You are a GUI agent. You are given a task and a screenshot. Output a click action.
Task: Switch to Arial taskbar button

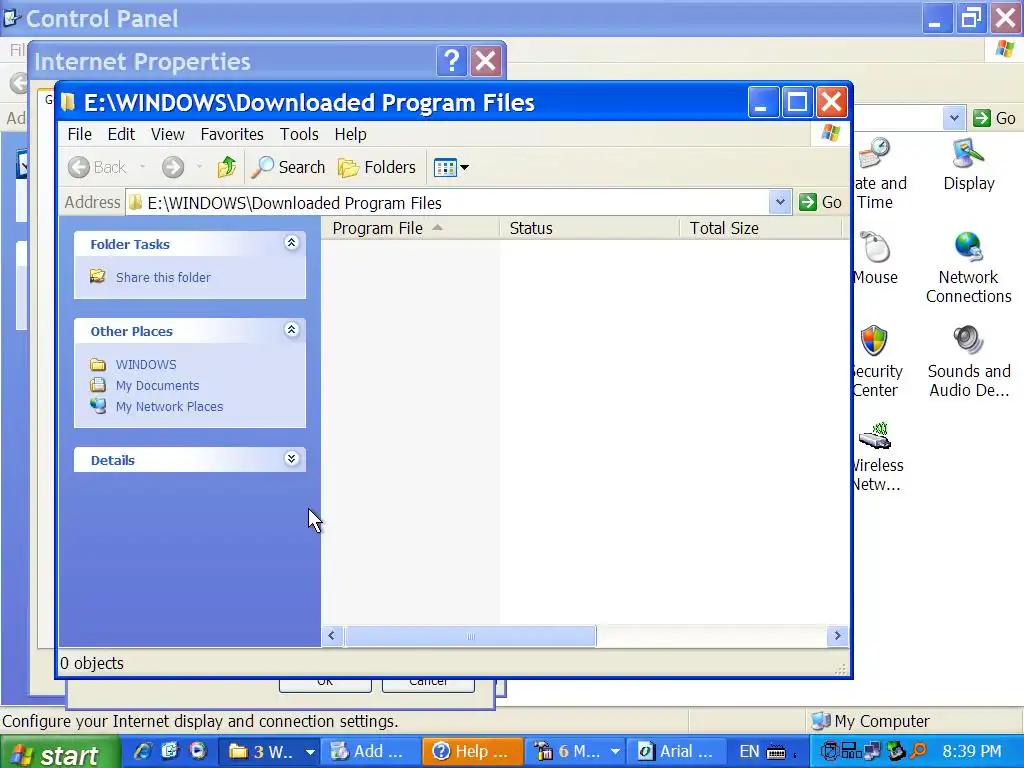click(678, 752)
